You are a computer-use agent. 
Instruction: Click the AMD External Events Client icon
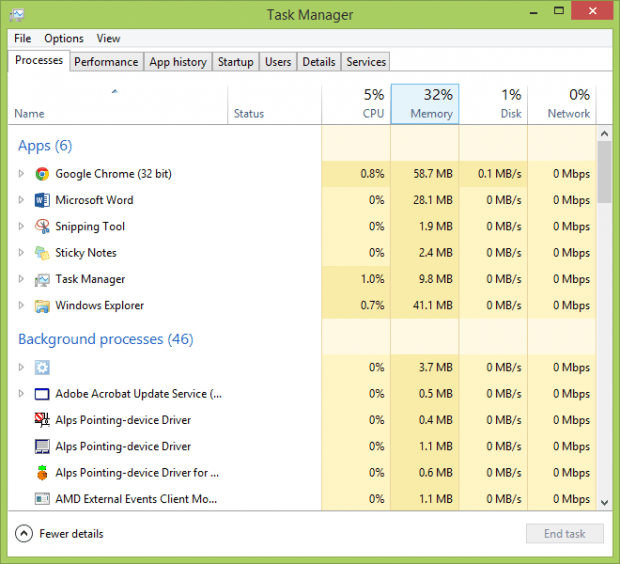click(x=42, y=499)
